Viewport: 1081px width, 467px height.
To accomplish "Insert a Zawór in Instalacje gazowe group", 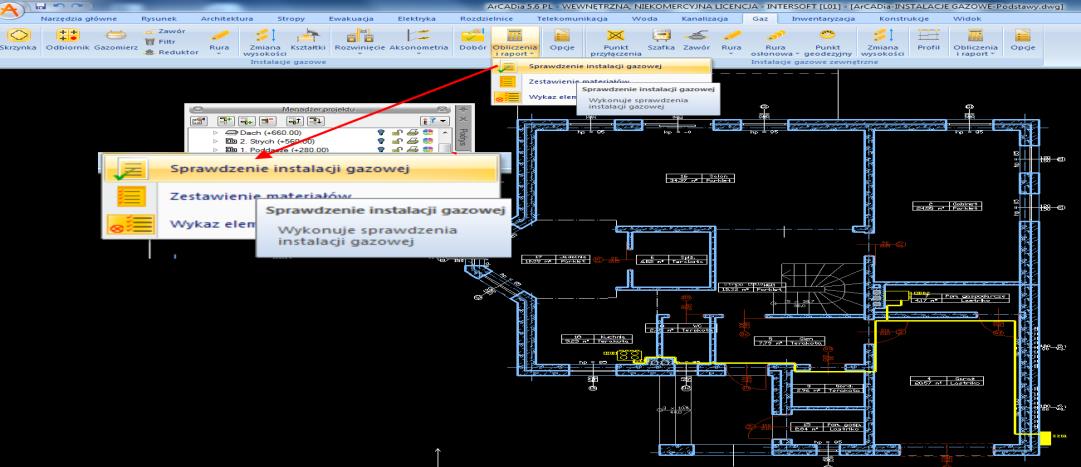I will [x=165, y=31].
